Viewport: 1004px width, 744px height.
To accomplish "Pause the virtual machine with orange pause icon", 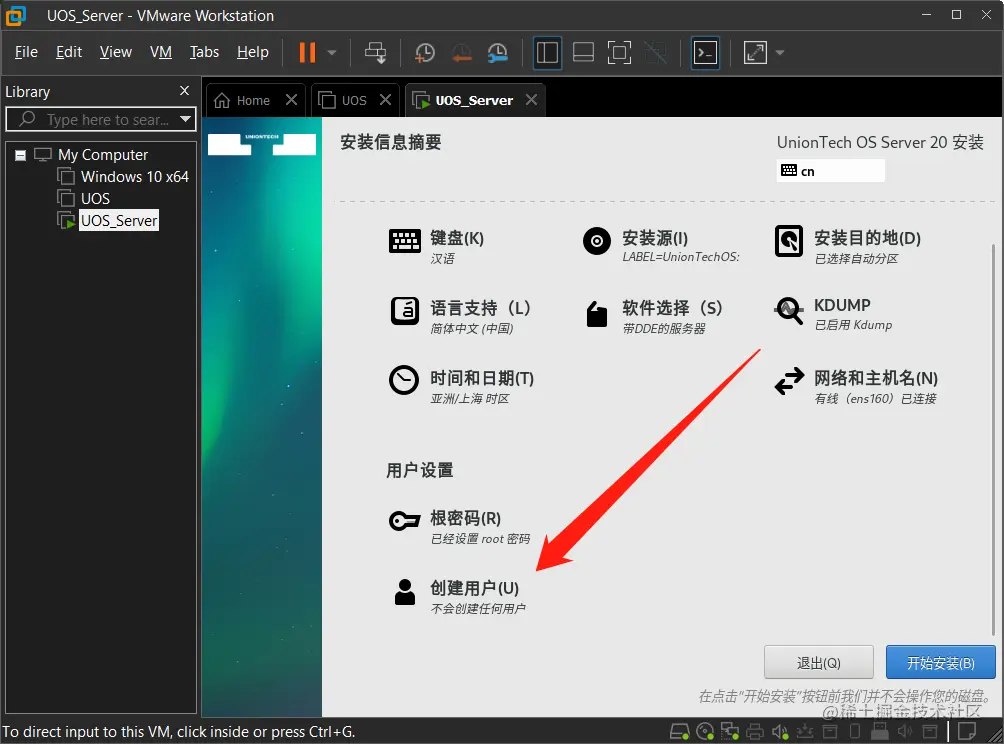I will pos(307,53).
